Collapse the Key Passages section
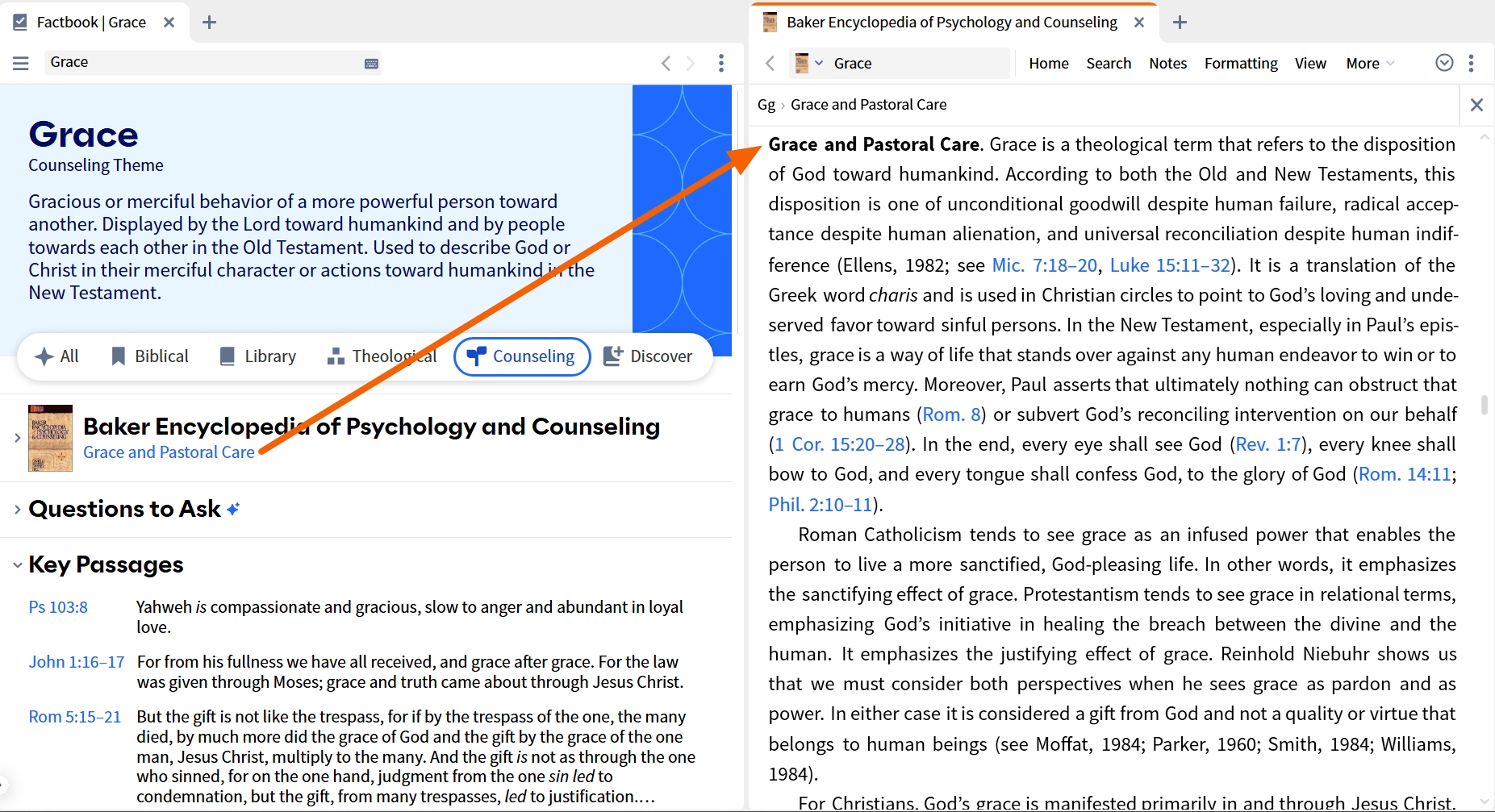Viewport: 1495px width, 812px height. (17, 565)
